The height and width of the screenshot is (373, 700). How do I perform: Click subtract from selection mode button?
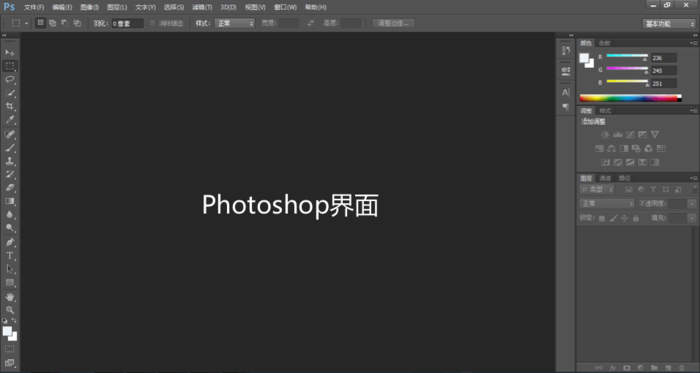[65, 23]
